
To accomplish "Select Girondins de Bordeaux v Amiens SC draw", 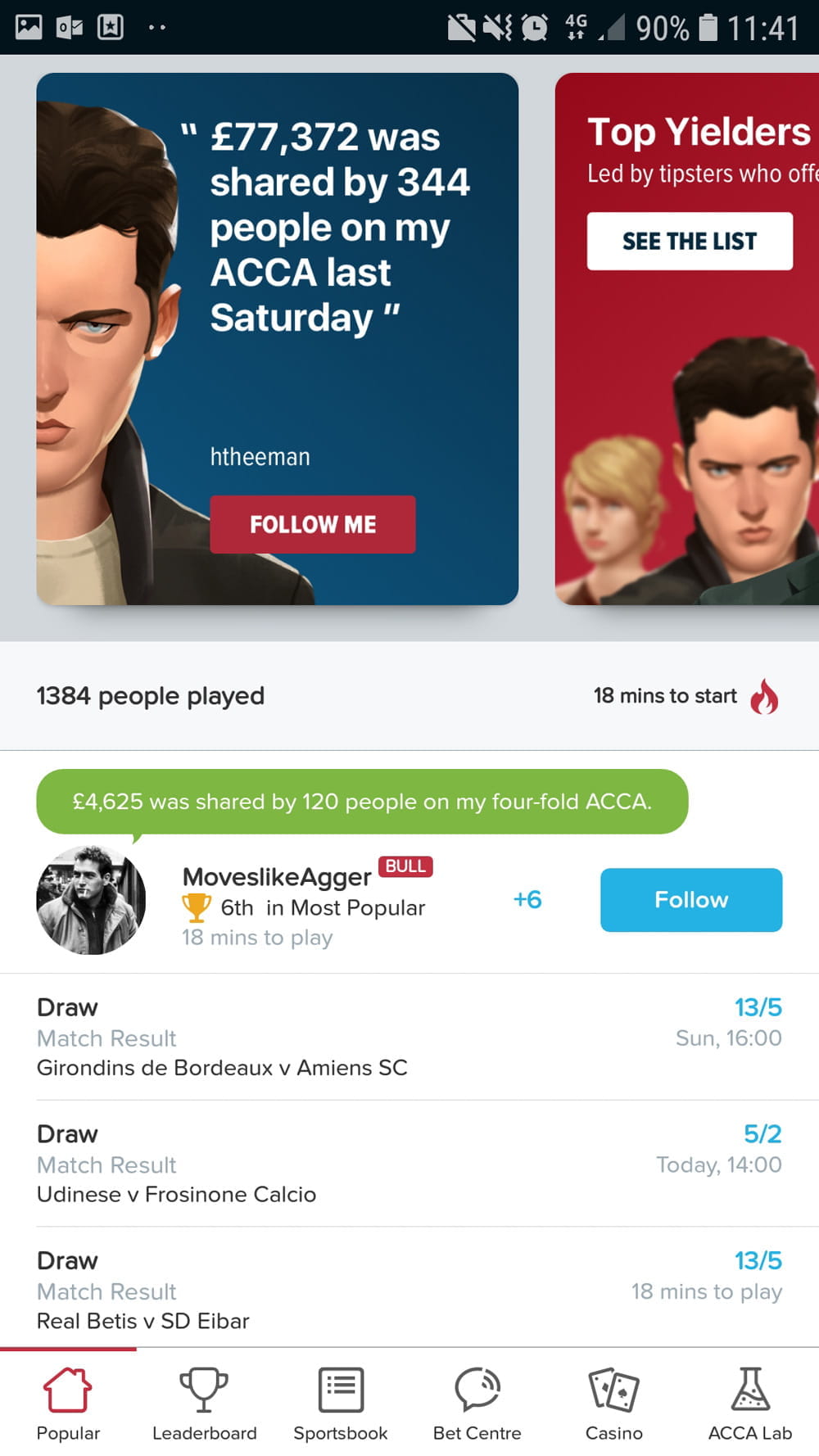I will 409,1037.
